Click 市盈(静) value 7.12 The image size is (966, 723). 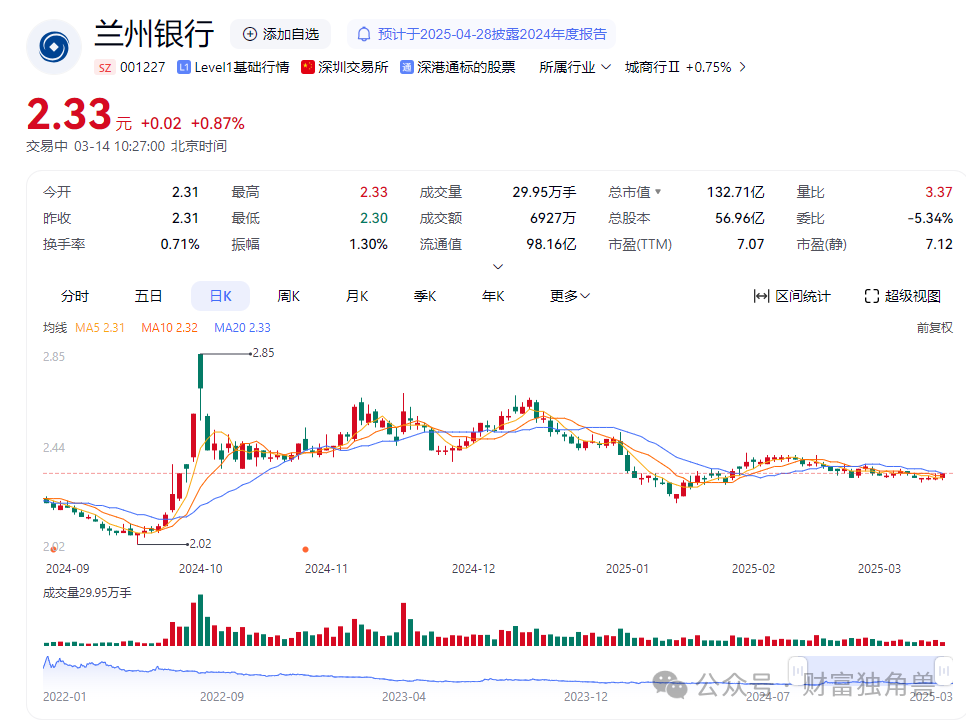coord(939,244)
